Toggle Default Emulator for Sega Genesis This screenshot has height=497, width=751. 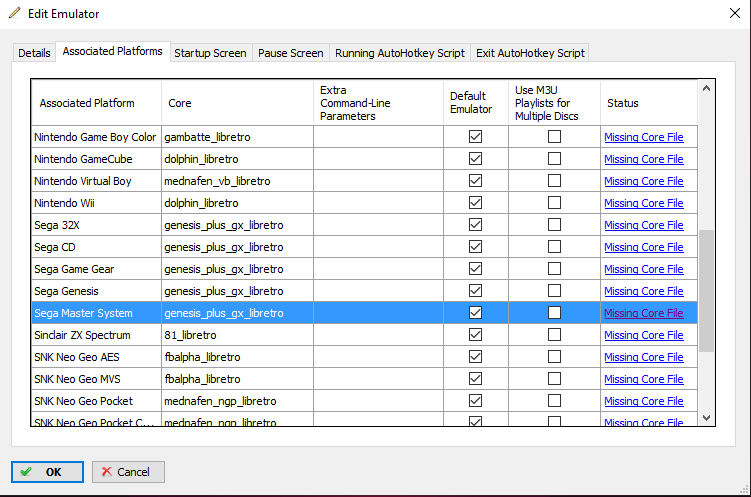click(476, 291)
